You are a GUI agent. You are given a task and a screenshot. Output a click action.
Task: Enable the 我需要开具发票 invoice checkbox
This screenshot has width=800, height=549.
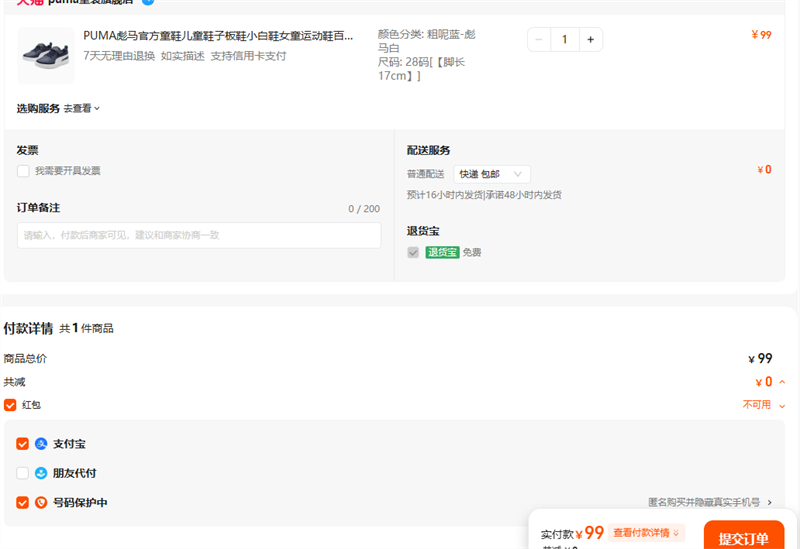pos(23,171)
